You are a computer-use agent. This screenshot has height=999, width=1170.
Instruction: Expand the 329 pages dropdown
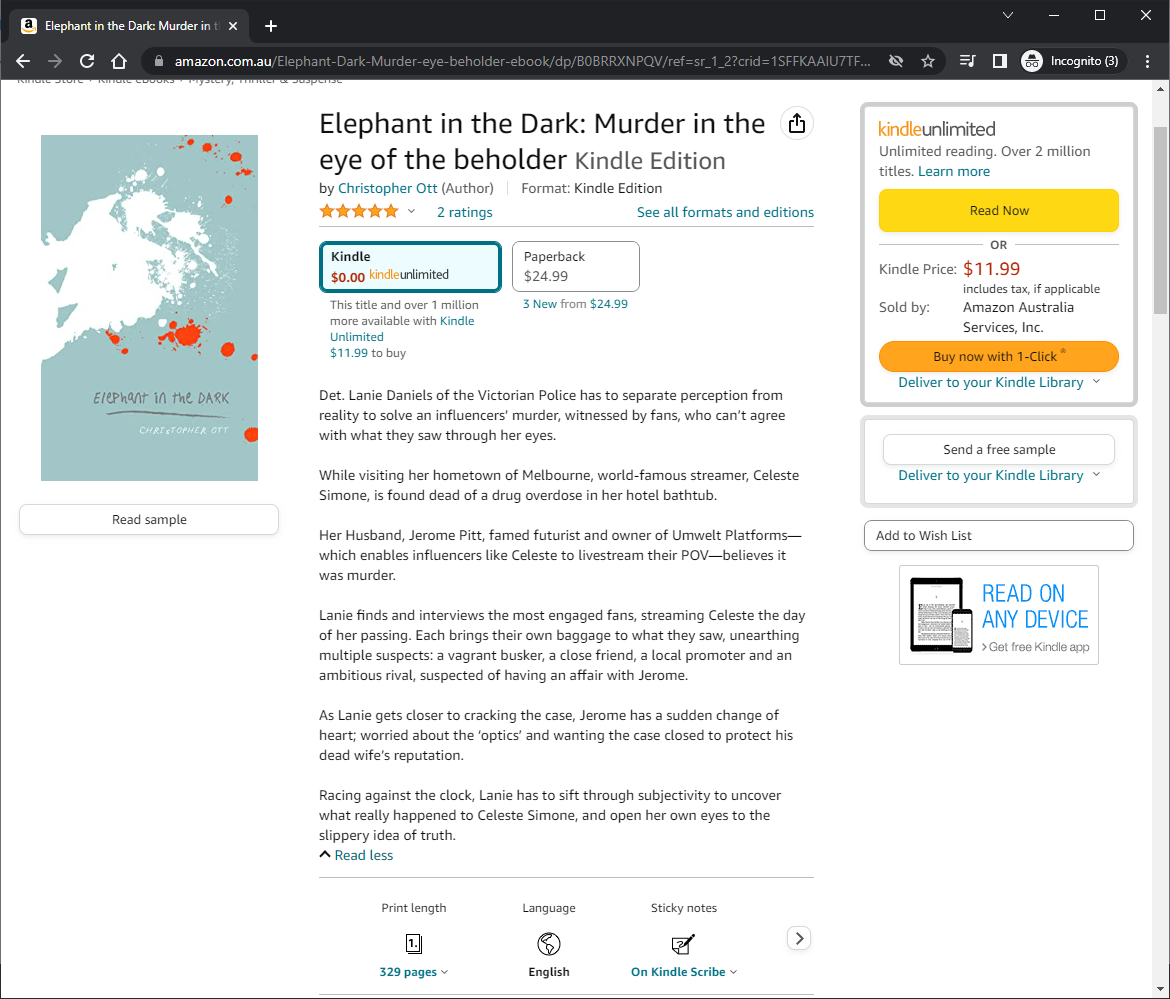click(x=414, y=971)
